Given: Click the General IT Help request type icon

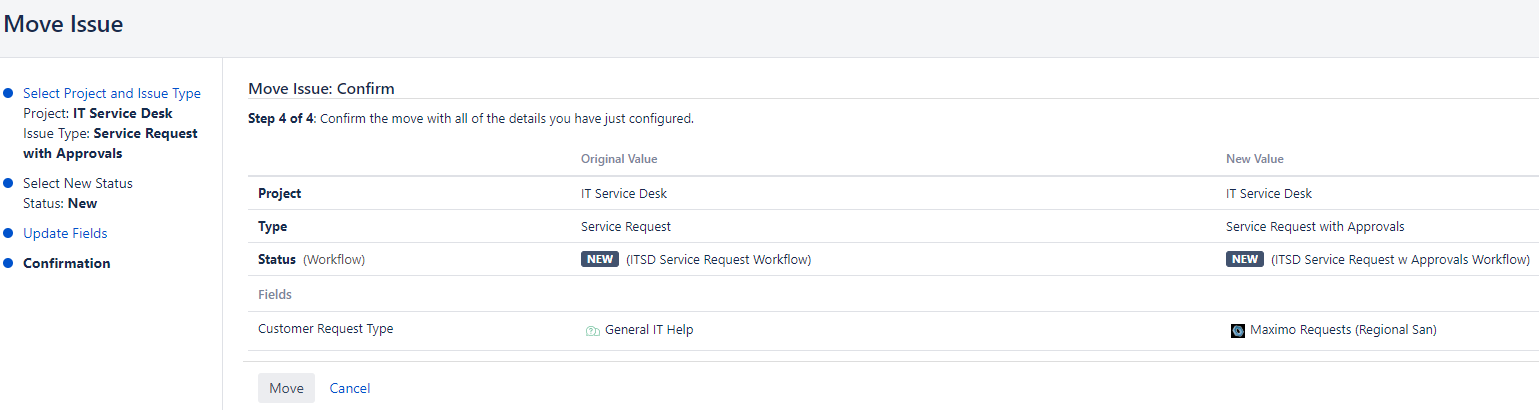Looking at the screenshot, I should click(592, 331).
